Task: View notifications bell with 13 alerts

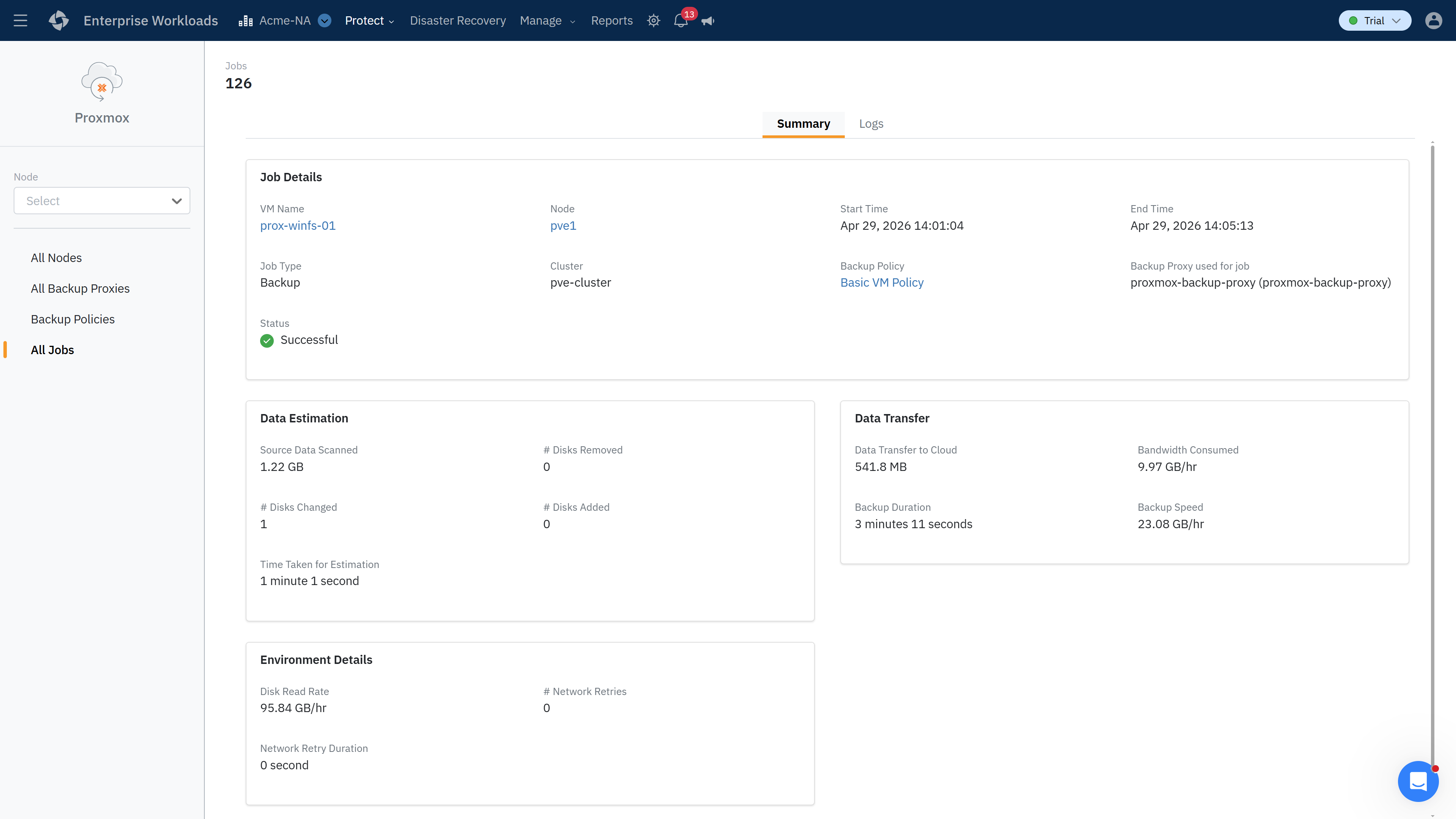Action: [682, 20]
